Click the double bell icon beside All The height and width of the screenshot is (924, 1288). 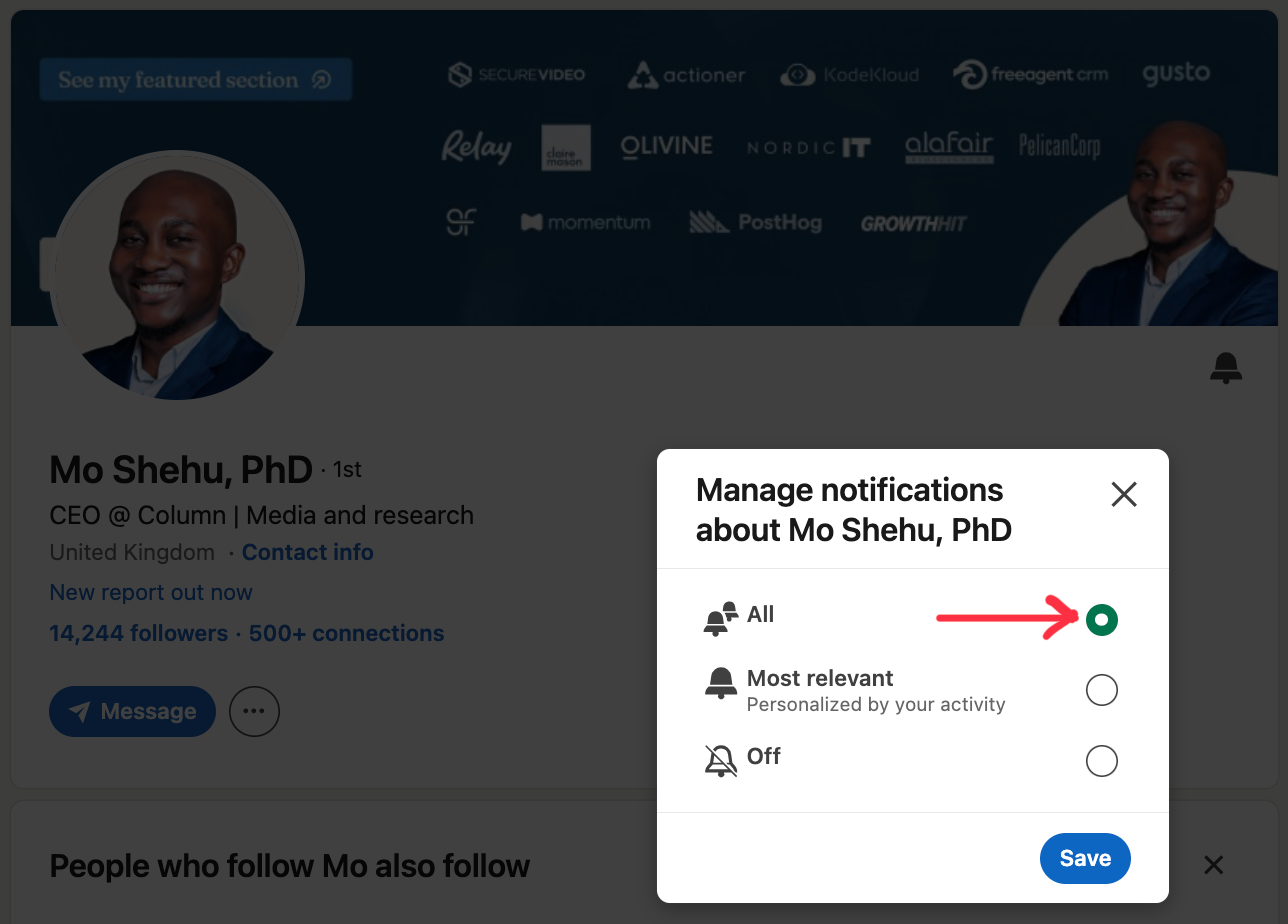click(x=720, y=619)
